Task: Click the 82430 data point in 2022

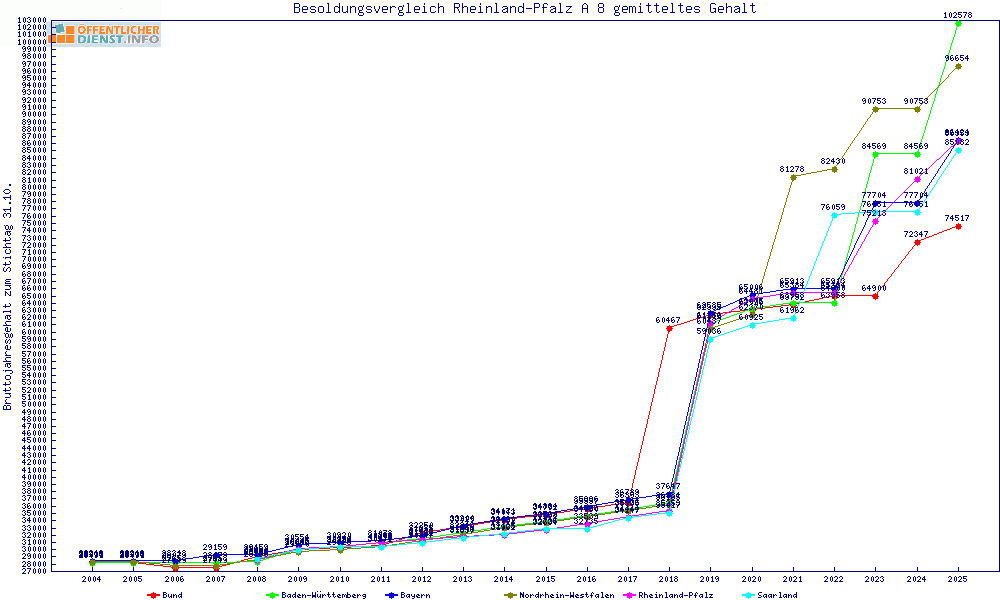Action: coord(834,169)
